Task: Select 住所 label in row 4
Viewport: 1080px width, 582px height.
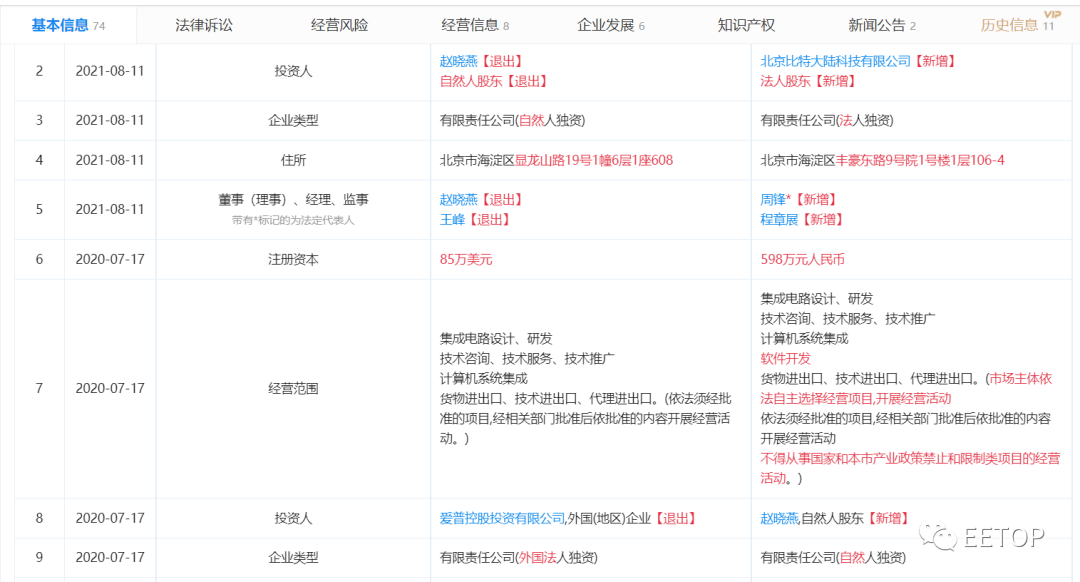Action: click(293, 160)
